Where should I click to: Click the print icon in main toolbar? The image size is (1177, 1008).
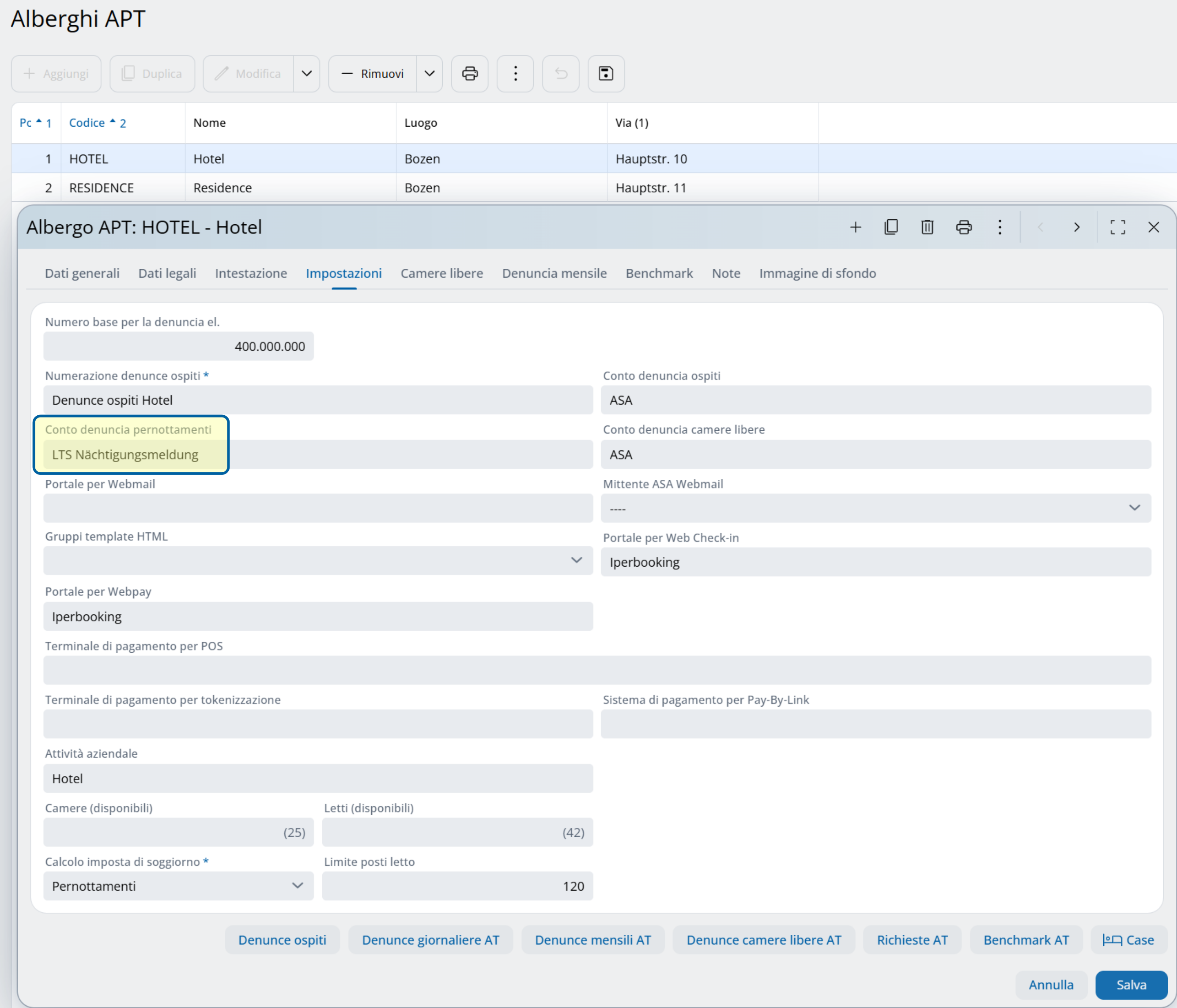click(469, 74)
